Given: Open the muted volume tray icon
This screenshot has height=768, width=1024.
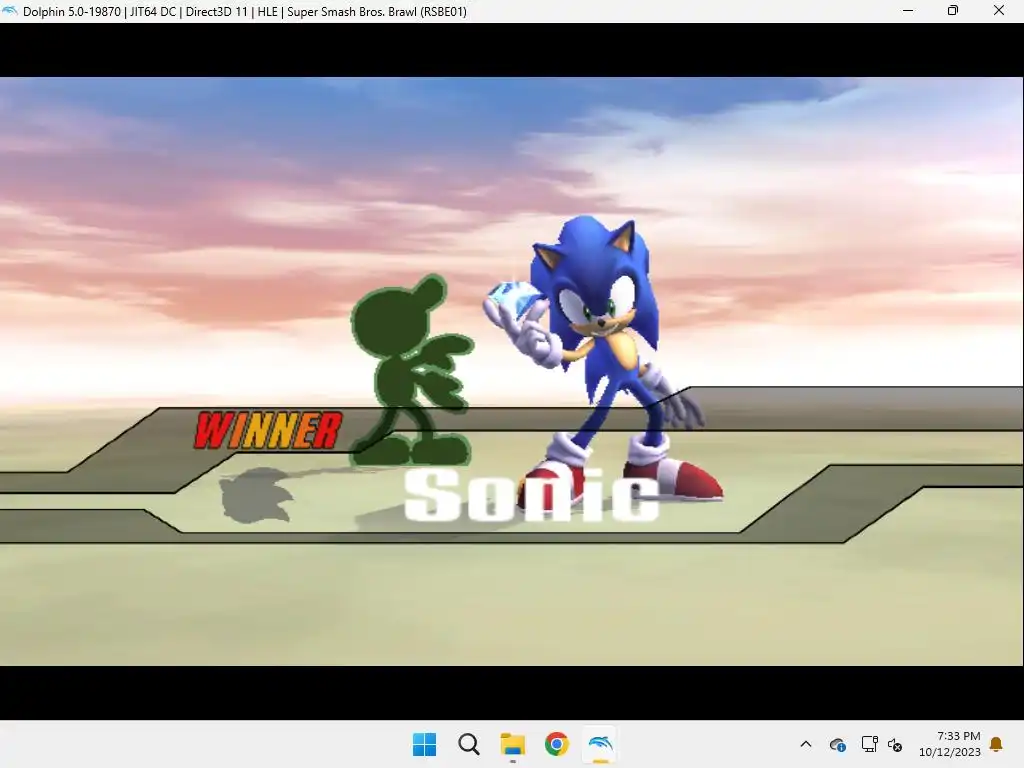Looking at the screenshot, I should click(895, 744).
